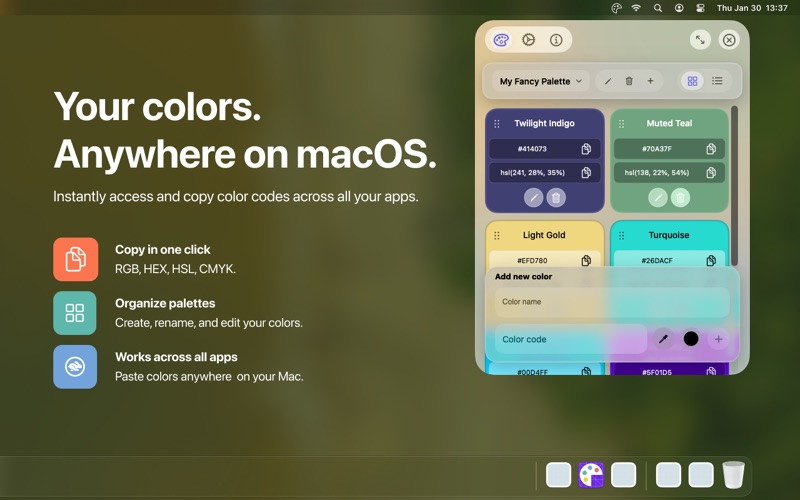Copy the #00D4FF hex code
This screenshot has height=500, width=800.
click(x=586, y=371)
